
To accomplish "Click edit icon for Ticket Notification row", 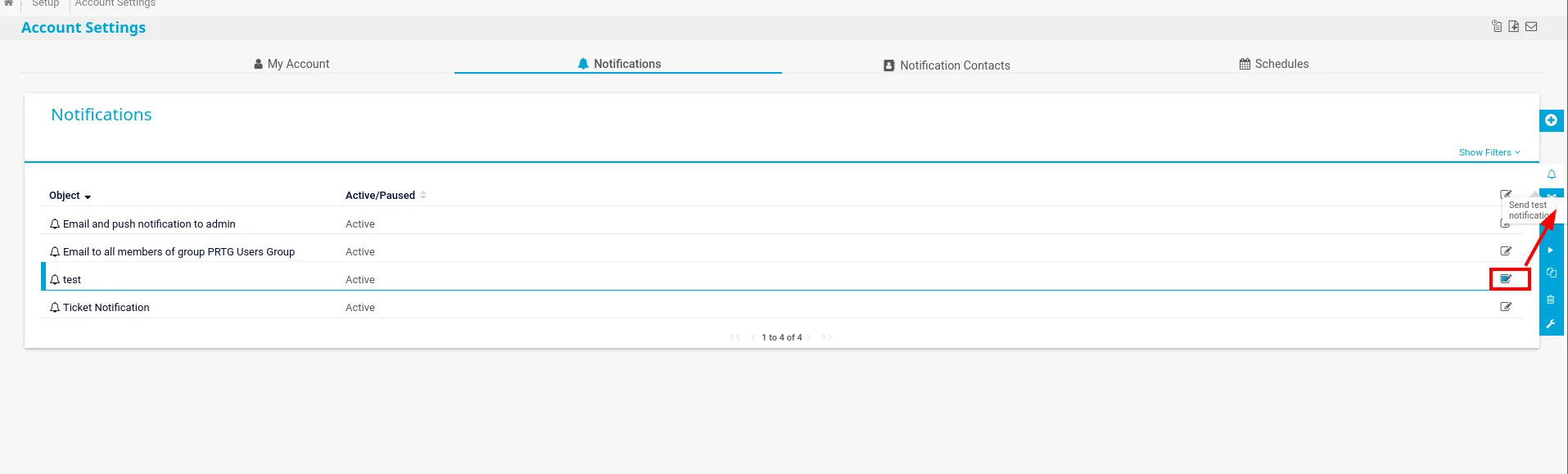I will click(1506, 307).
